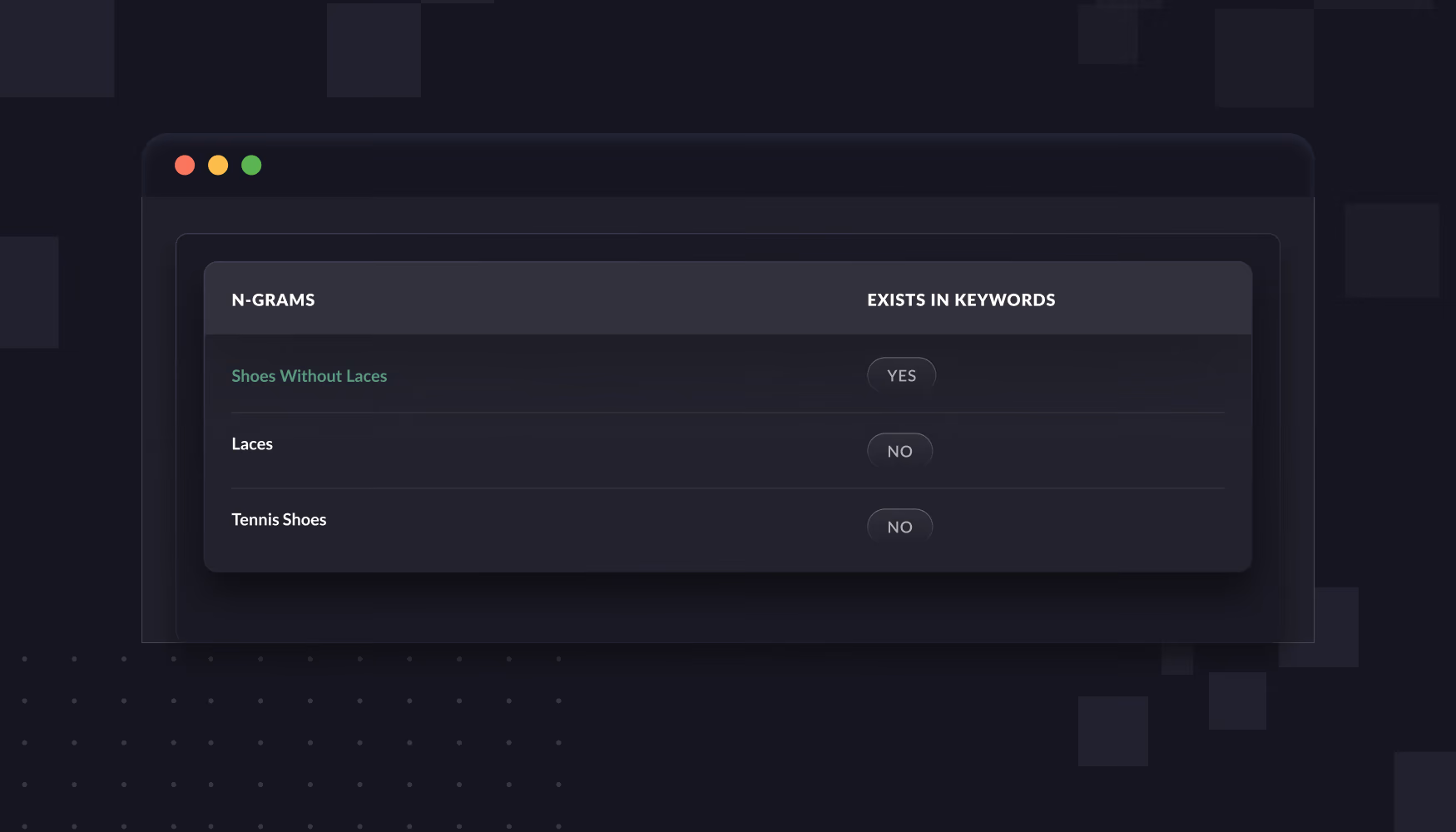The image size is (1456, 832).
Task: Click the red close window dot
Action: (185, 166)
